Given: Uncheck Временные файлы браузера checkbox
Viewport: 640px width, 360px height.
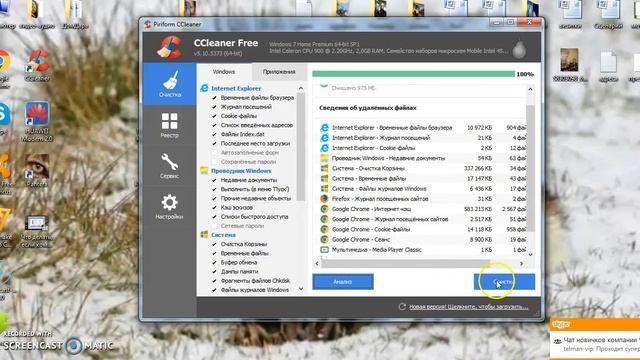Looking at the screenshot, I should (214, 98).
